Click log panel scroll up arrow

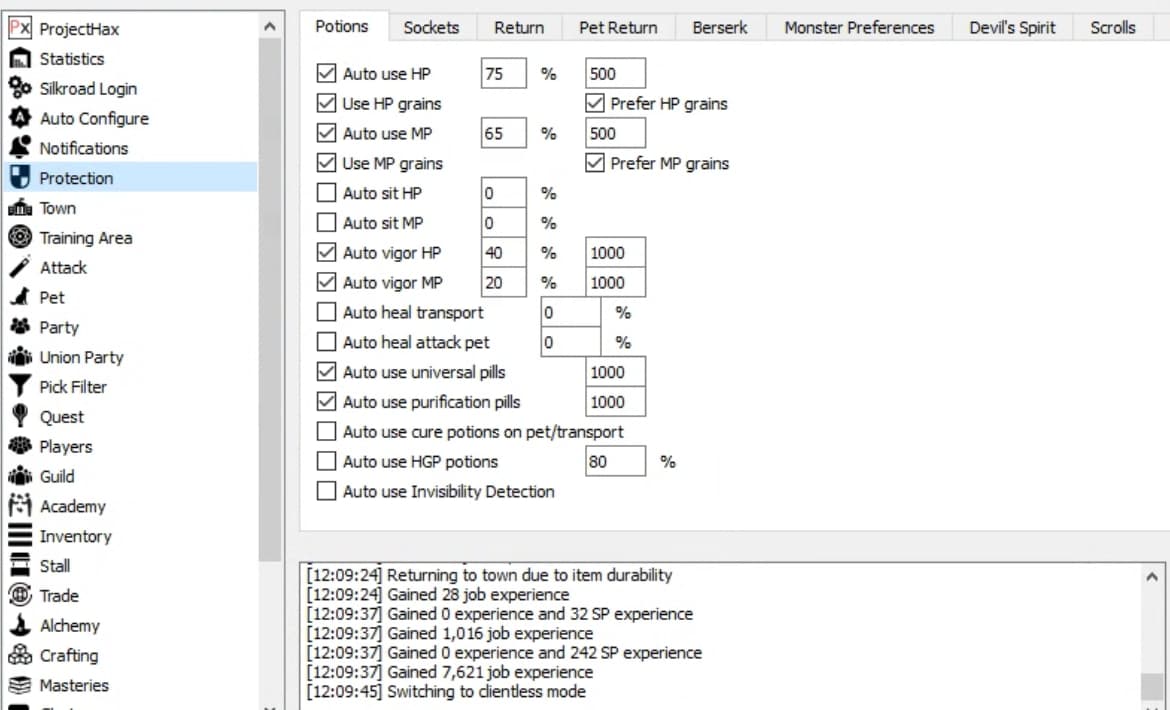(x=1152, y=577)
